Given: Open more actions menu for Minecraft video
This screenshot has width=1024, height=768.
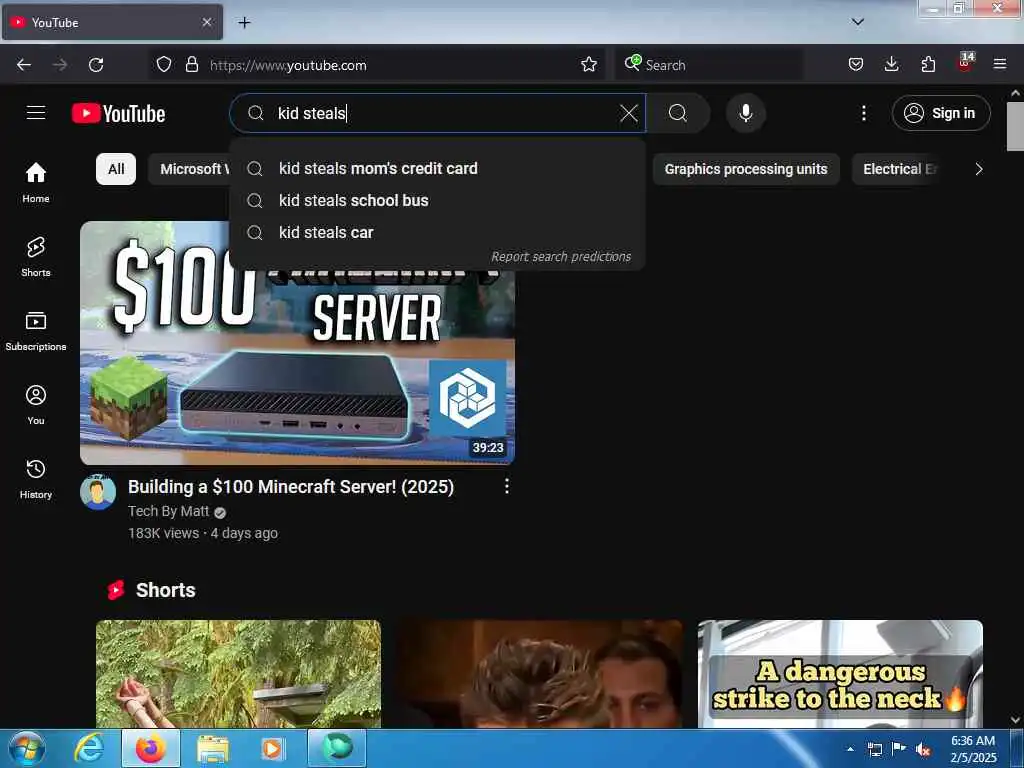Looking at the screenshot, I should coord(507,486).
